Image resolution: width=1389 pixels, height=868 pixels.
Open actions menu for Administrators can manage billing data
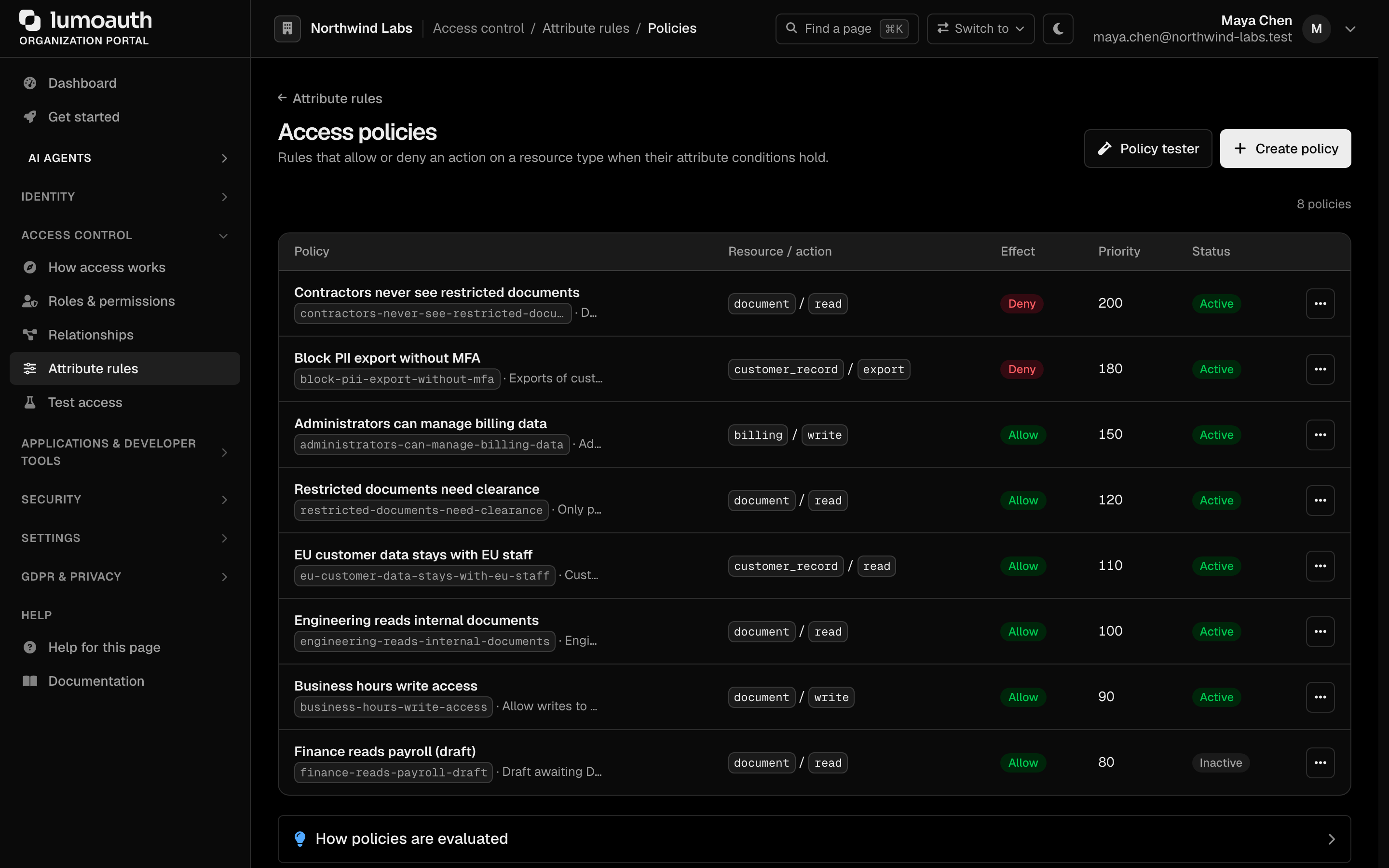(x=1320, y=434)
